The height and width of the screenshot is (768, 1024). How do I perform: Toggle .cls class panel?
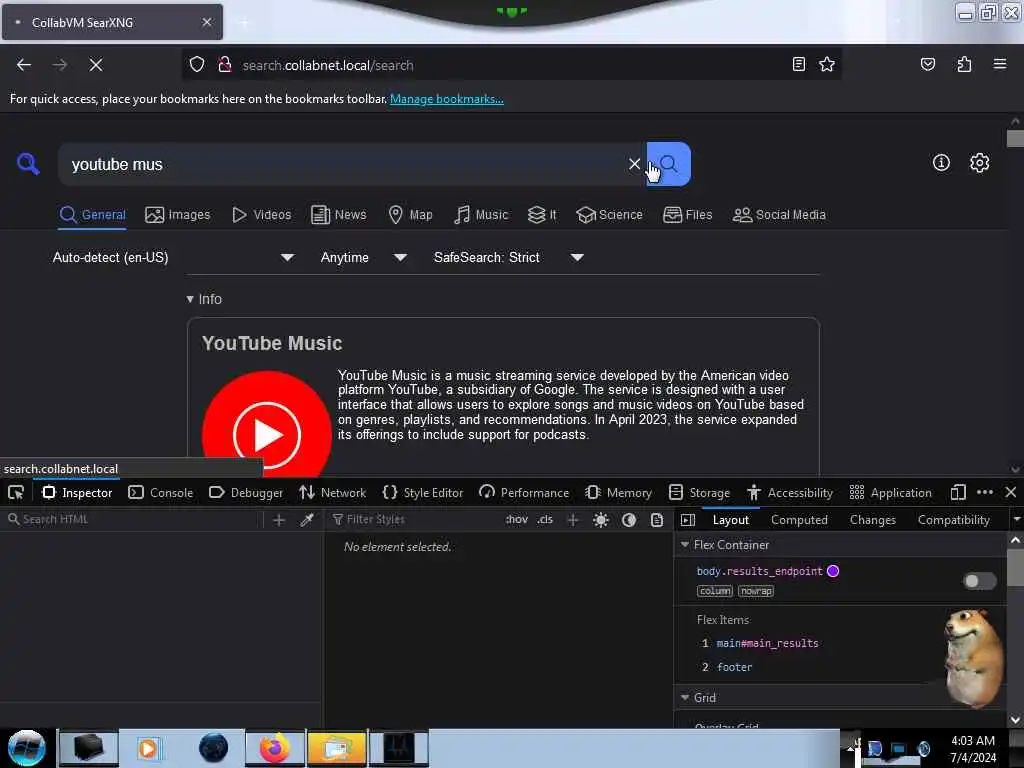[x=545, y=520]
